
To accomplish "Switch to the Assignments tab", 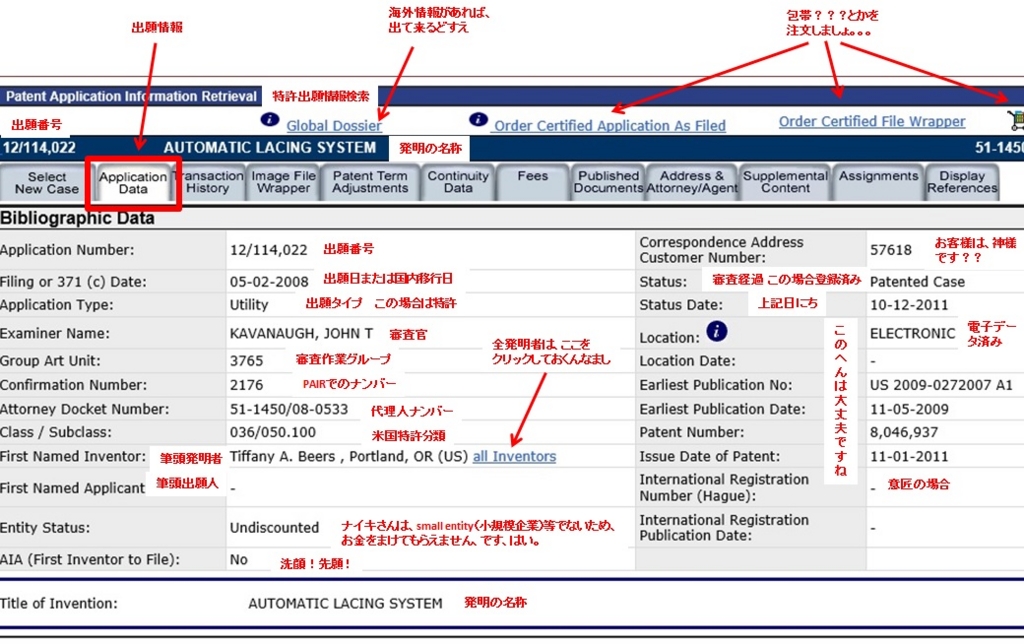I will 878,182.
